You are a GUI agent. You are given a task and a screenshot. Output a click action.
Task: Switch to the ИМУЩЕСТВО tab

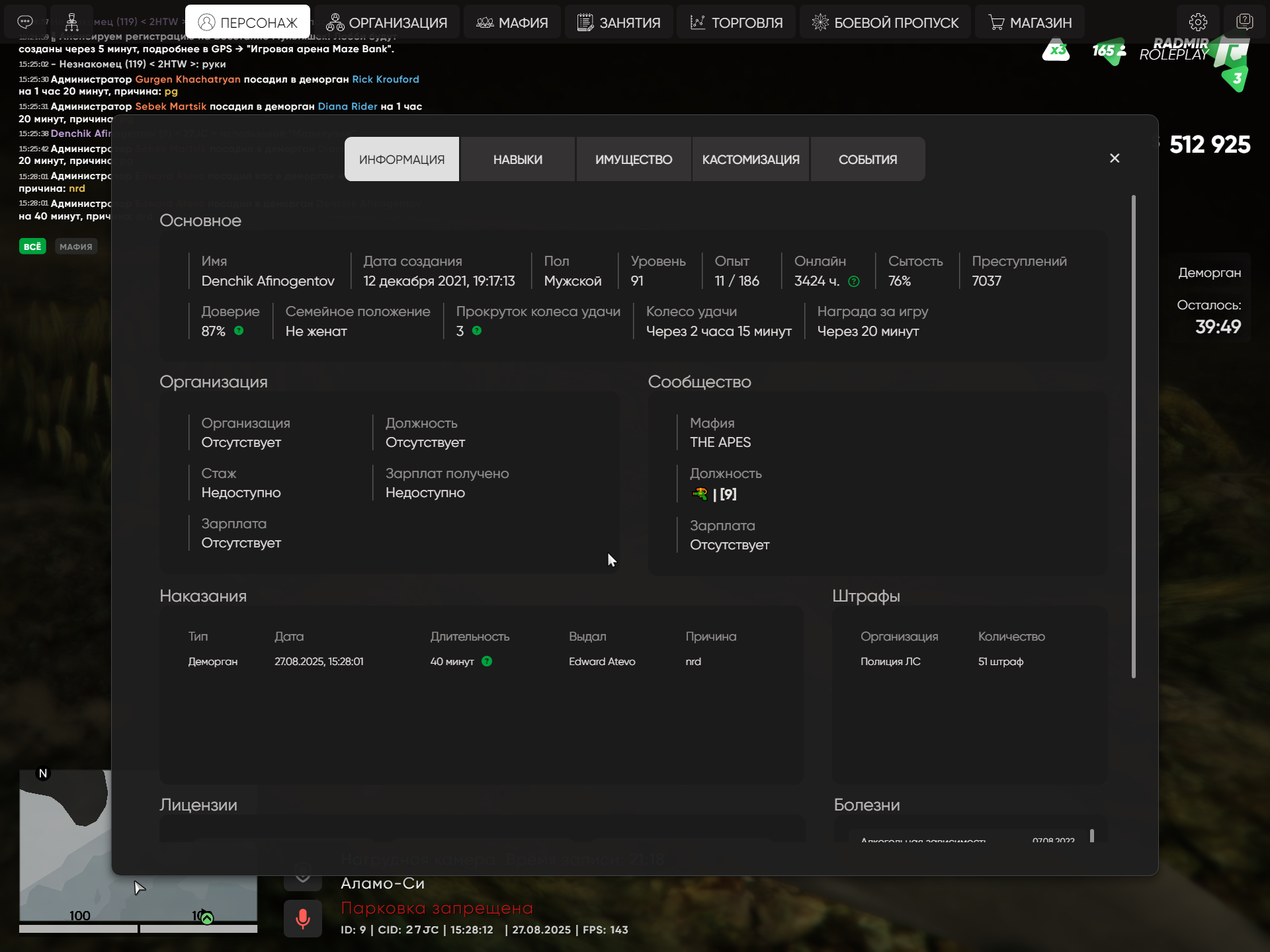(x=634, y=159)
